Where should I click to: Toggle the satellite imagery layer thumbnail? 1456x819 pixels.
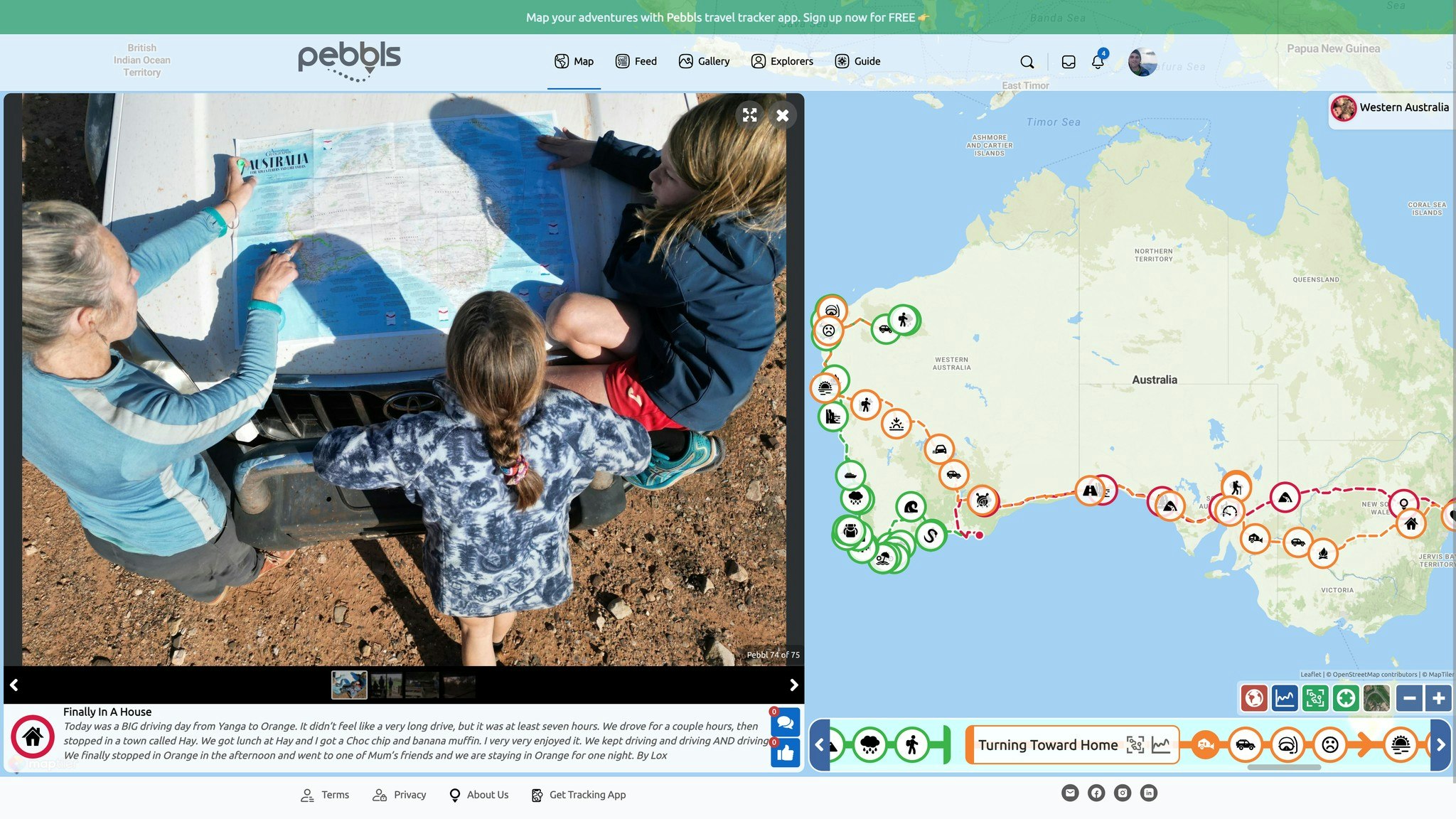1376,698
